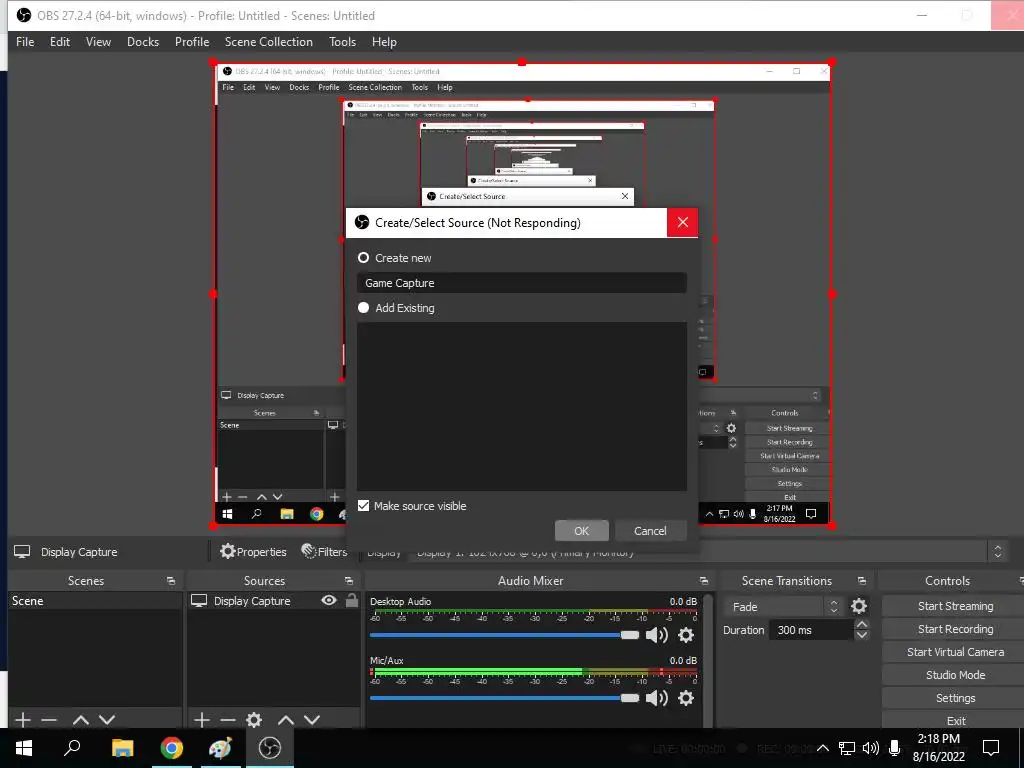
Task: Move source down with arrow icon
Action: (x=312, y=720)
